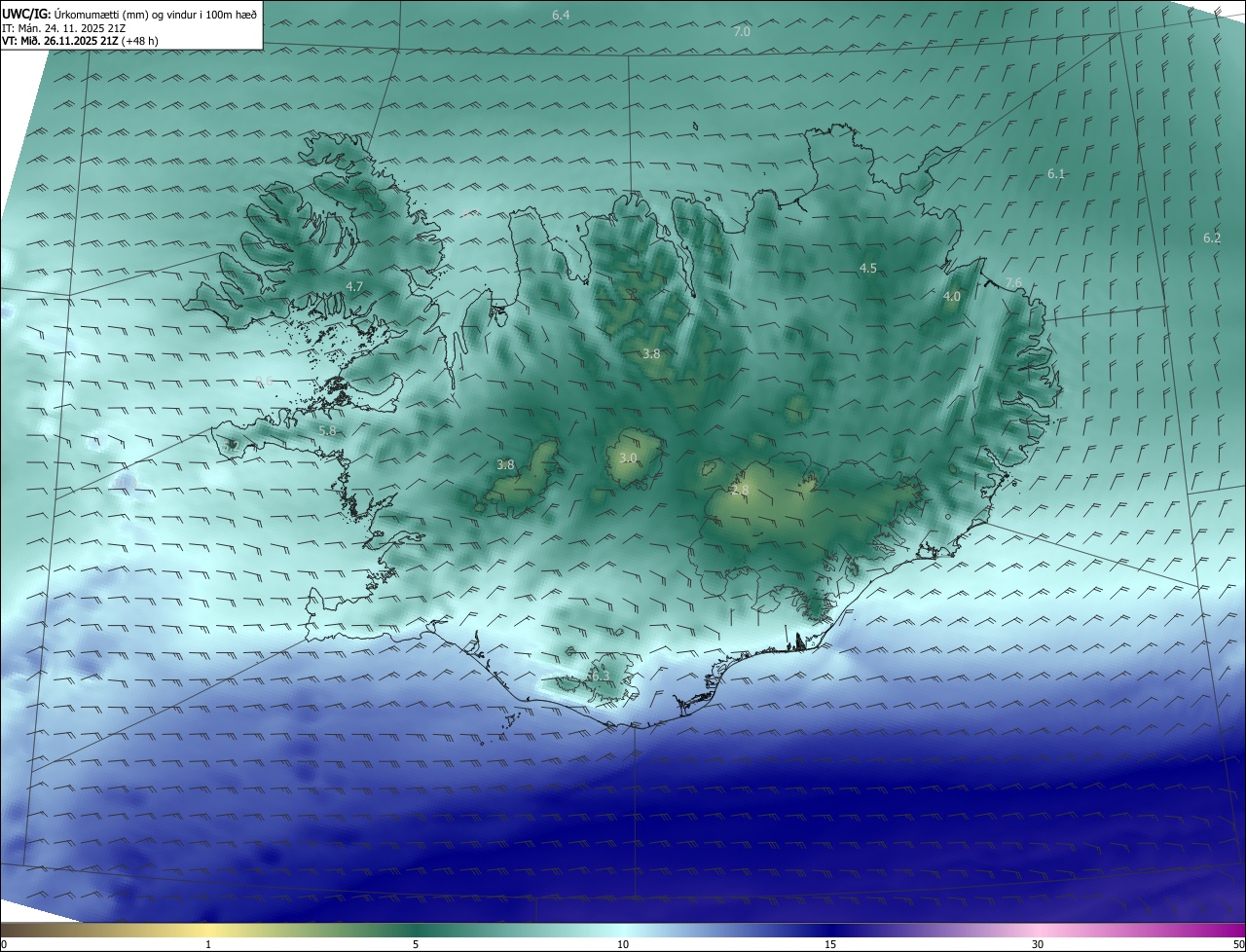Image resolution: width=1246 pixels, height=952 pixels.
Task: Click the 6.4 value label
Action: (561, 15)
